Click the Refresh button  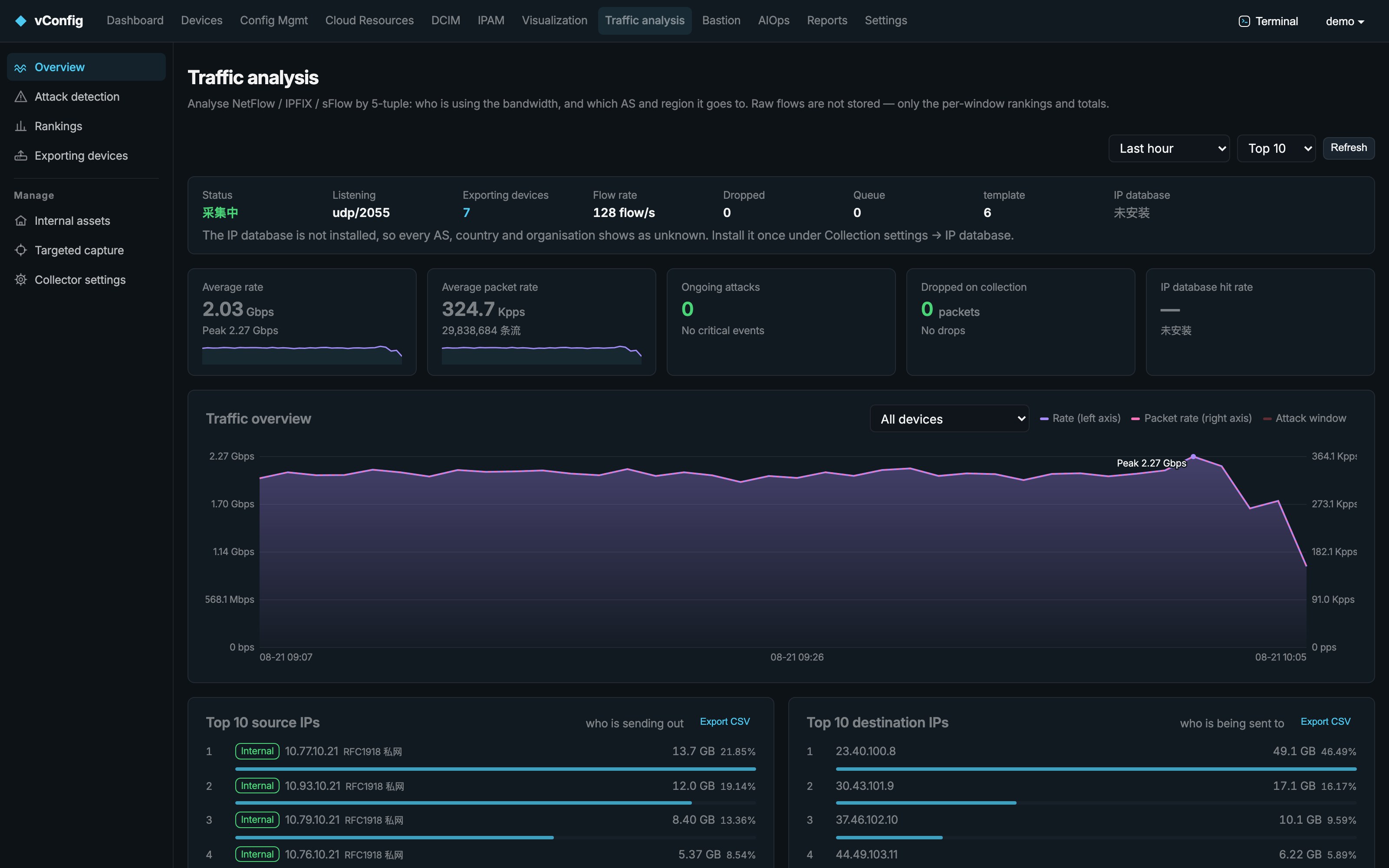(x=1348, y=148)
